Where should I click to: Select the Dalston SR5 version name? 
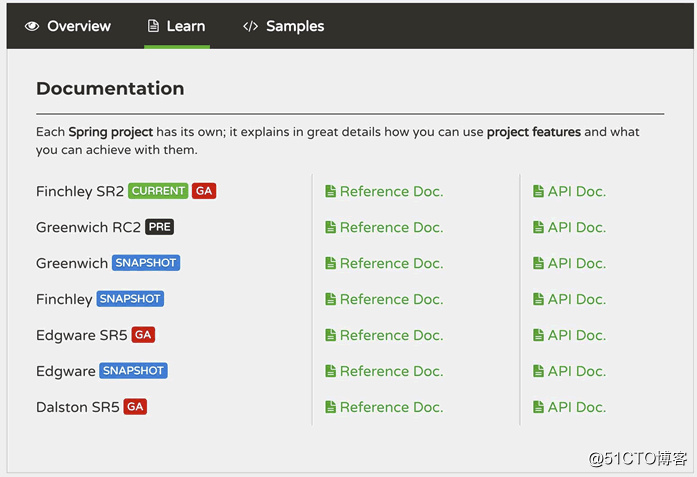(x=78, y=407)
